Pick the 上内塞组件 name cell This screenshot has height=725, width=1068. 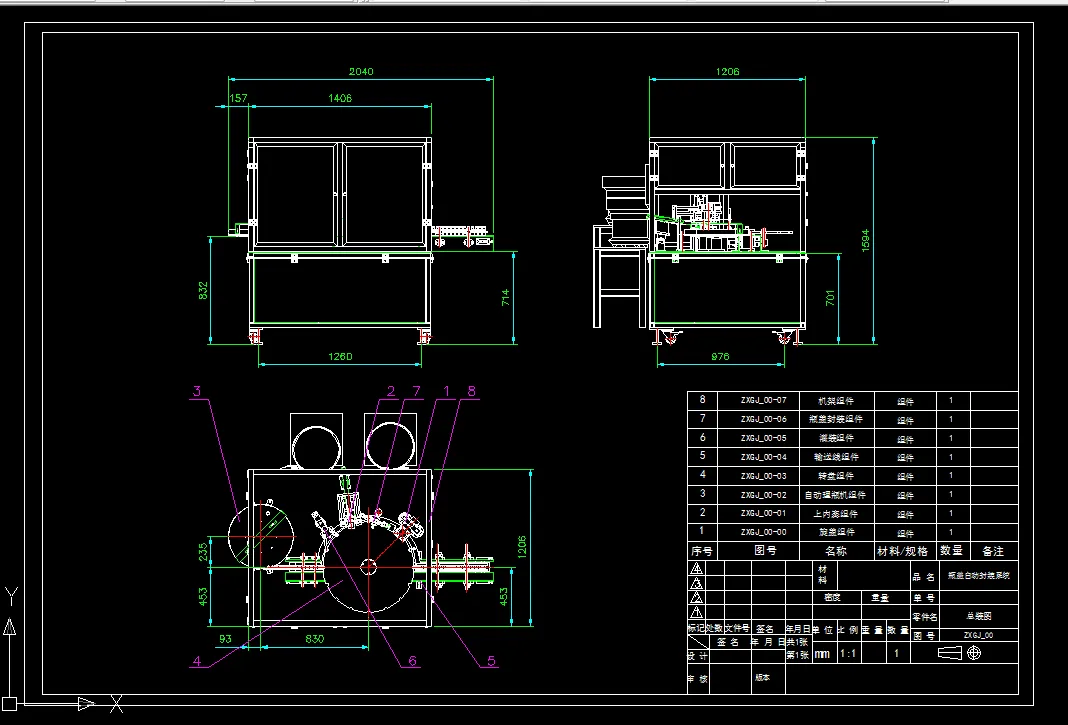click(836, 513)
